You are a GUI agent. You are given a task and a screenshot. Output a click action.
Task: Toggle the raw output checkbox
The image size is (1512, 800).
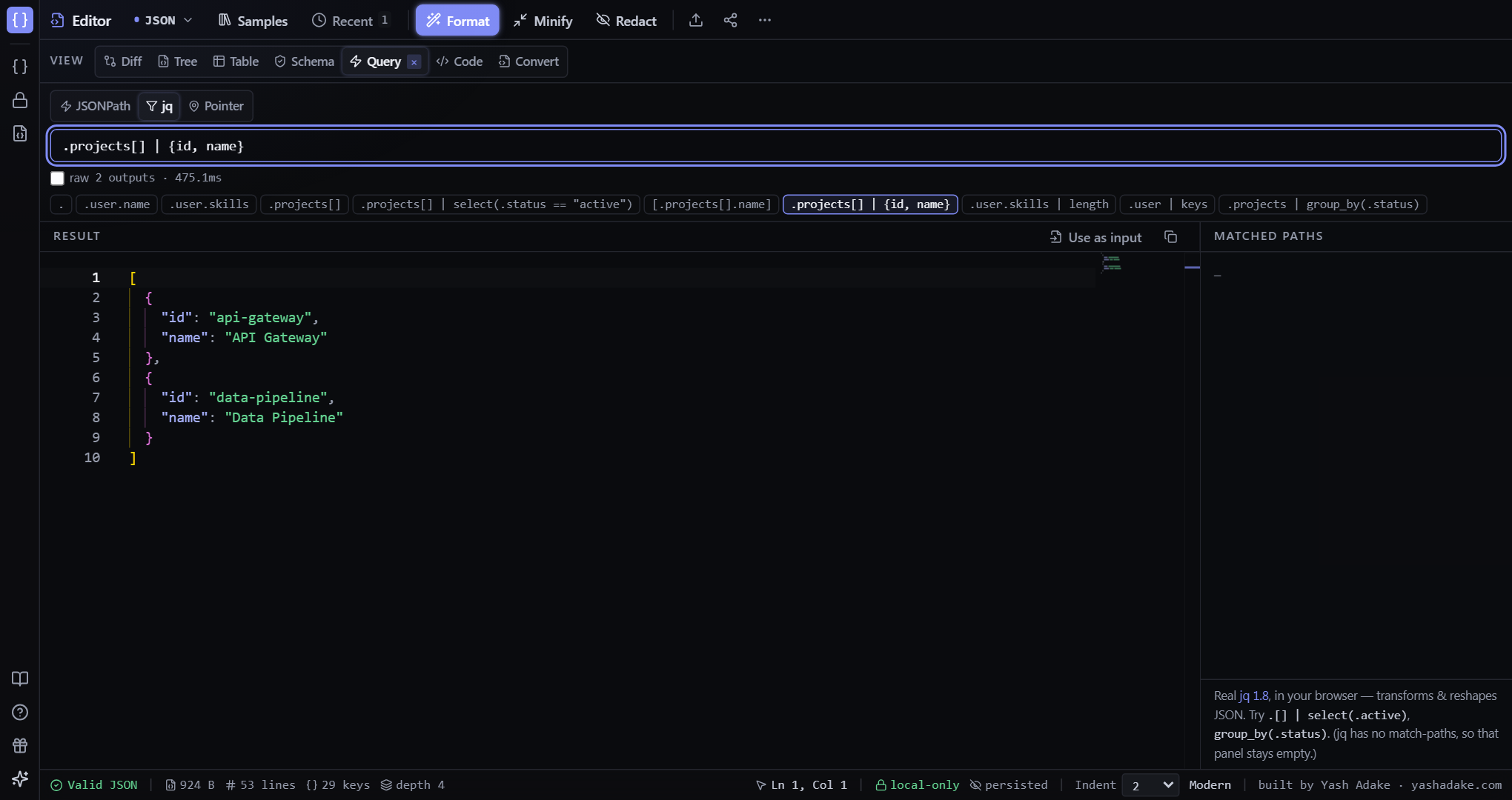click(57, 178)
